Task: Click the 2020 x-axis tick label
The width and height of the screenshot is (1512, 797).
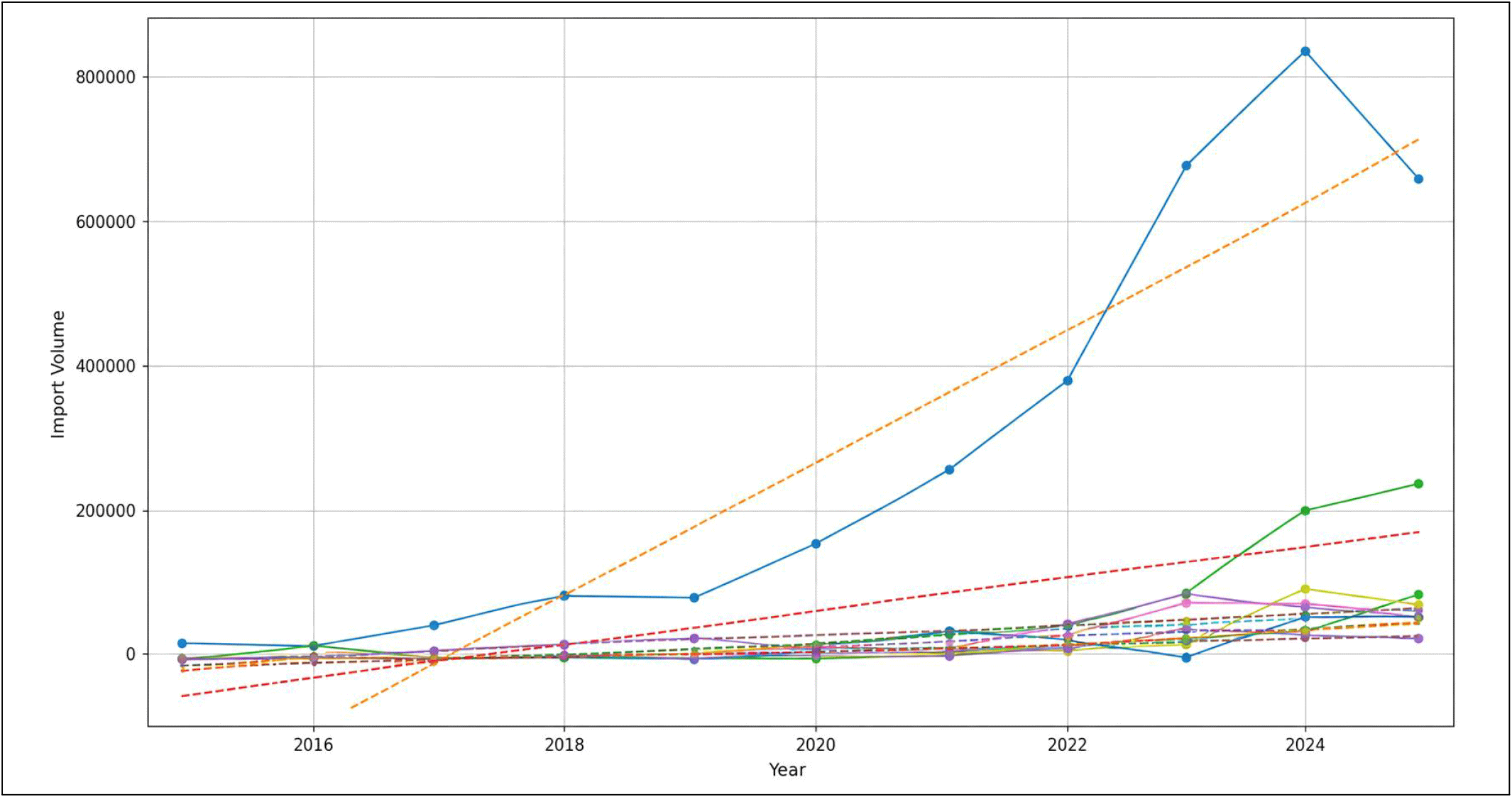Action: click(x=816, y=744)
